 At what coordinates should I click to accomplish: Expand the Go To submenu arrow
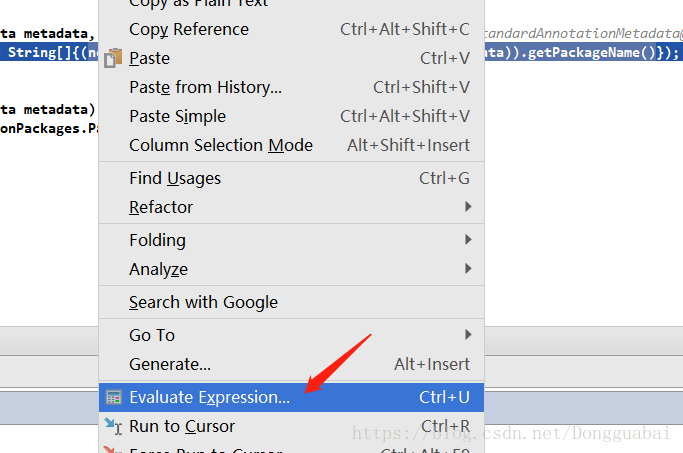point(468,335)
